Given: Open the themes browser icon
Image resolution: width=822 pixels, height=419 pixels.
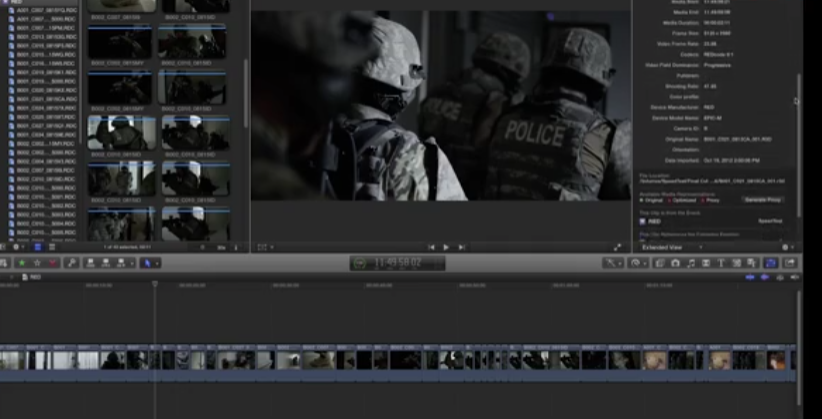Looking at the screenshot, I should (752, 263).
